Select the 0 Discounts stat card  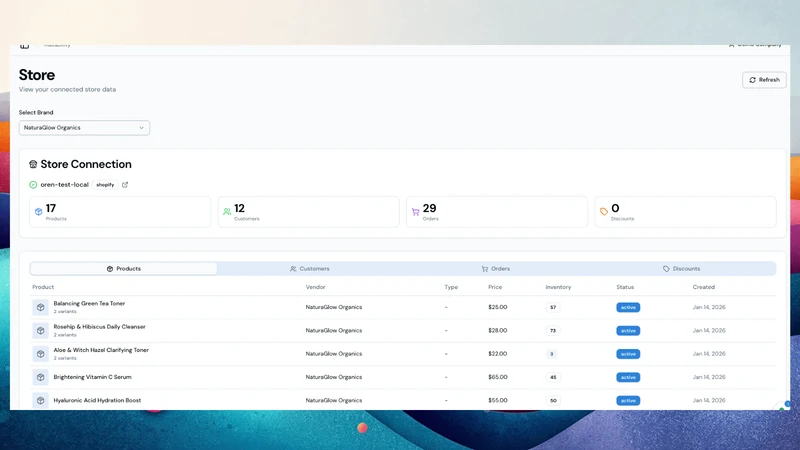click(x=685, y=212)
